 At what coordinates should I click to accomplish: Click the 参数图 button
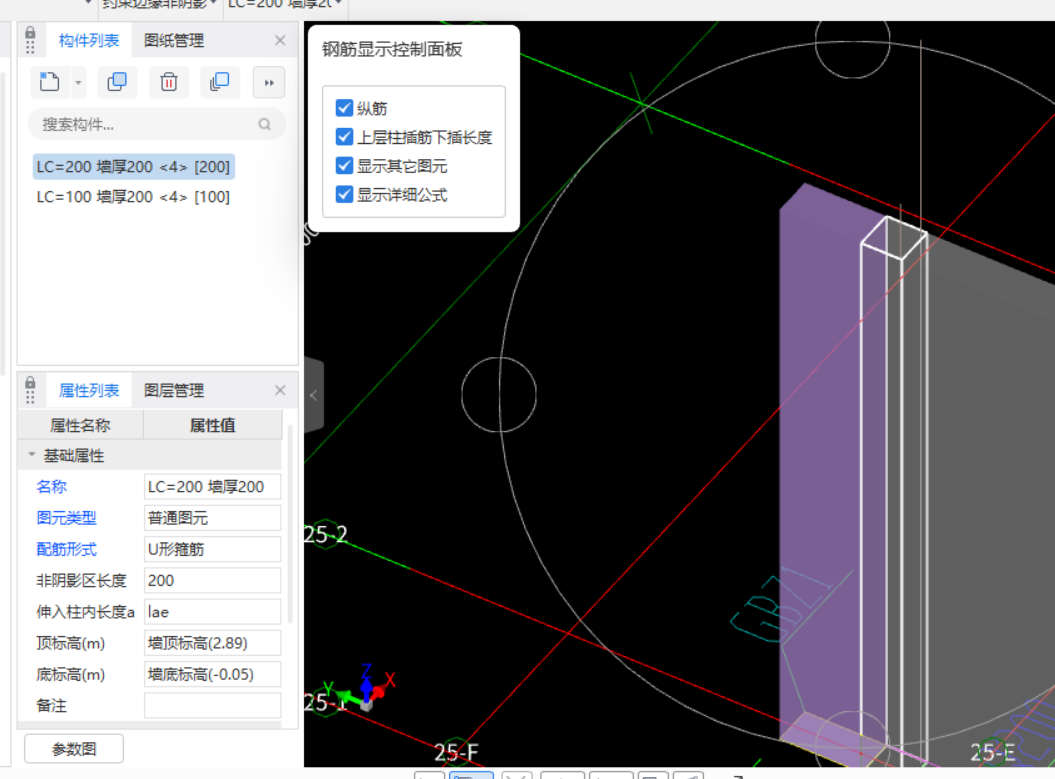click(x=74, y=749)
